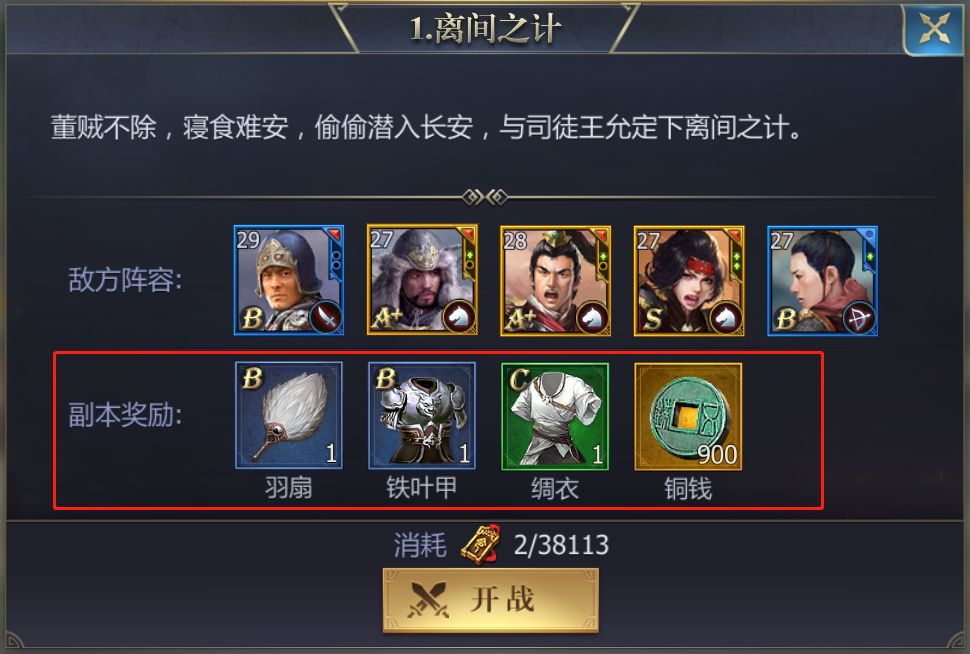Click the bow troop icon on last enemy

(859, 317)
